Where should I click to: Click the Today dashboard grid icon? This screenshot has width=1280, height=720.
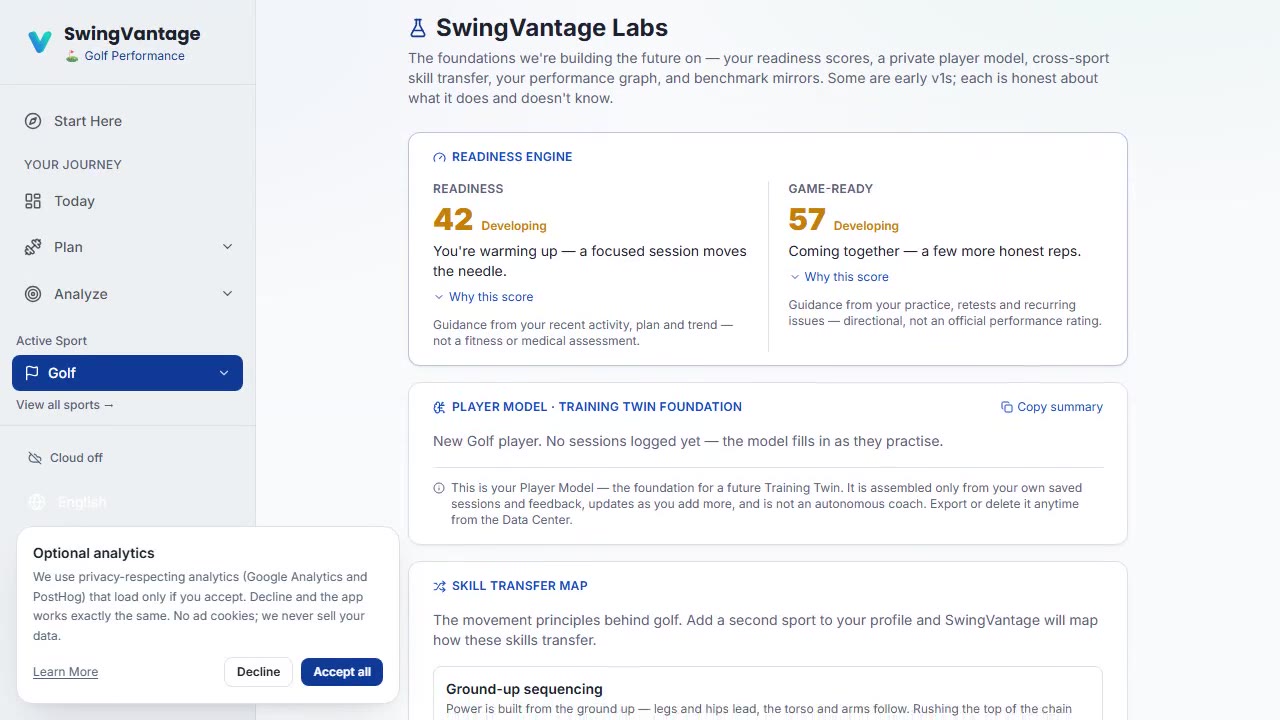click(x=33, y=201)
